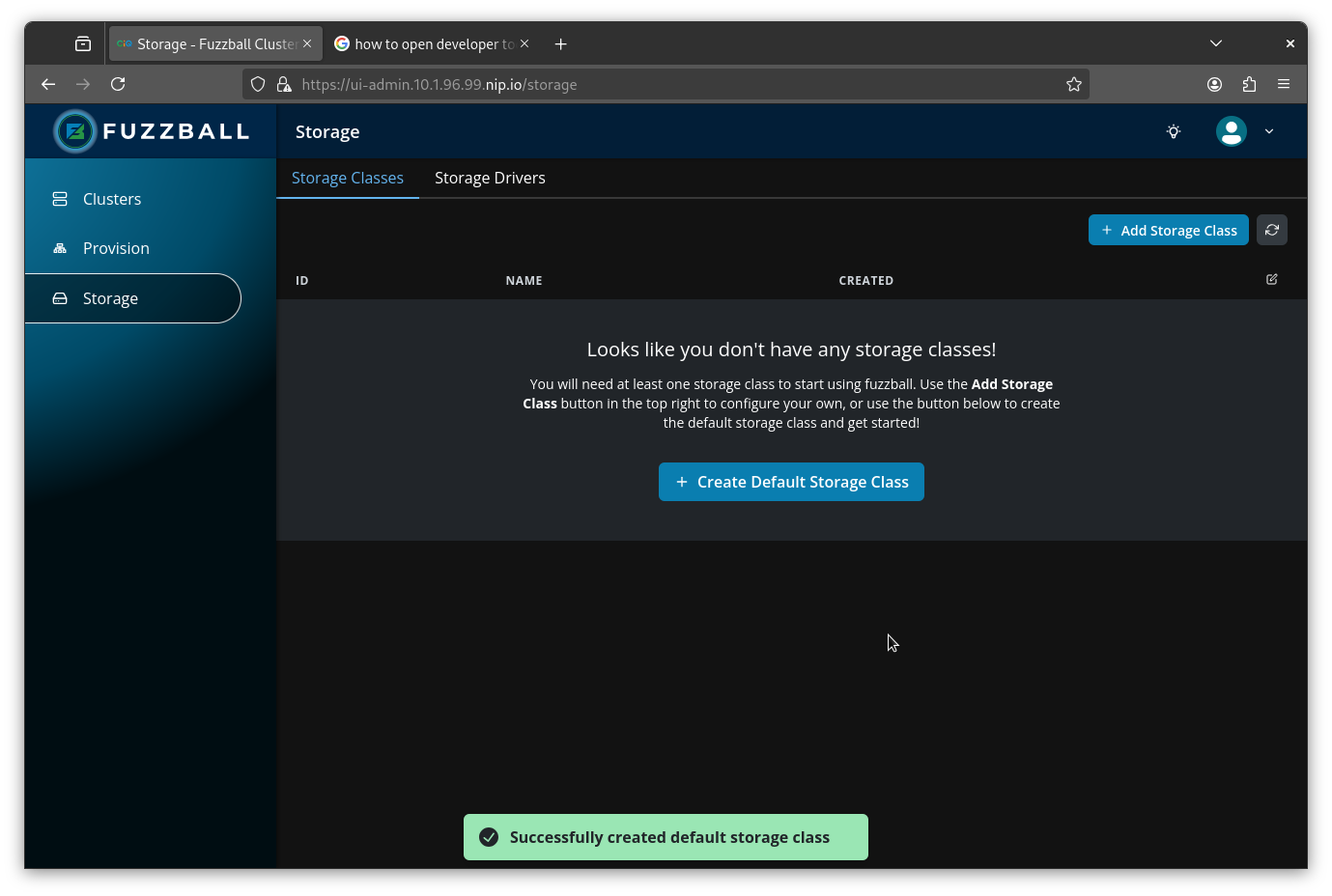Click the padlock site info icon
1332x896 pixels.
click(x=284, y=84)
